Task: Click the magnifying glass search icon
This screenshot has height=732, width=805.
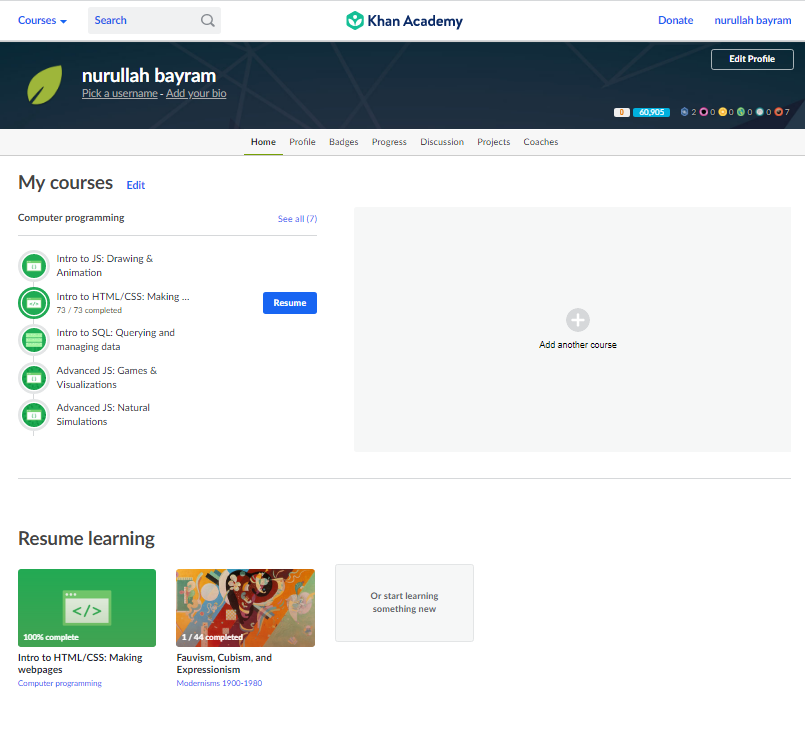Action: click(x=207, y=21)
